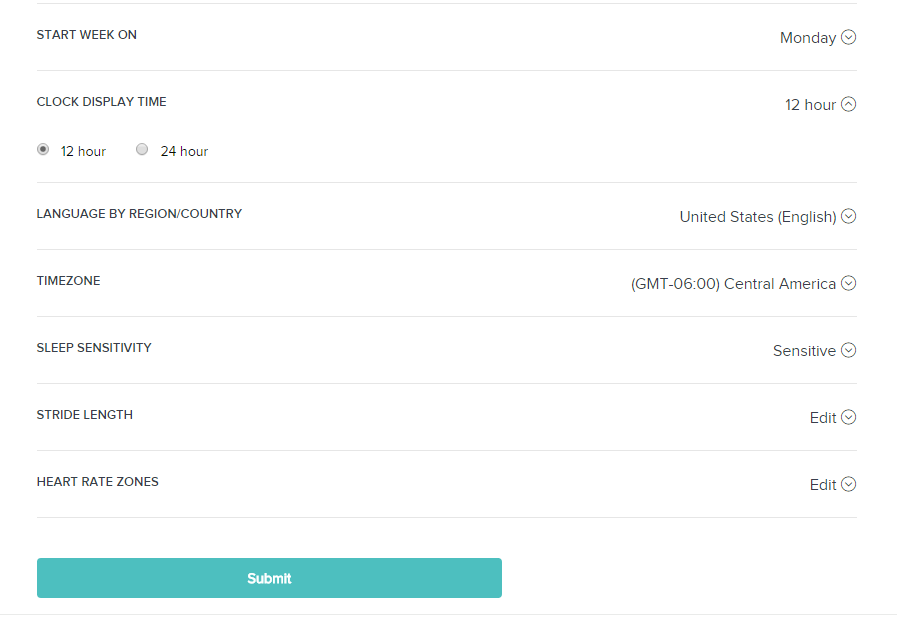Click Edit for Stride Length
This screenshot has height=623, width=897.
[823, 418]
